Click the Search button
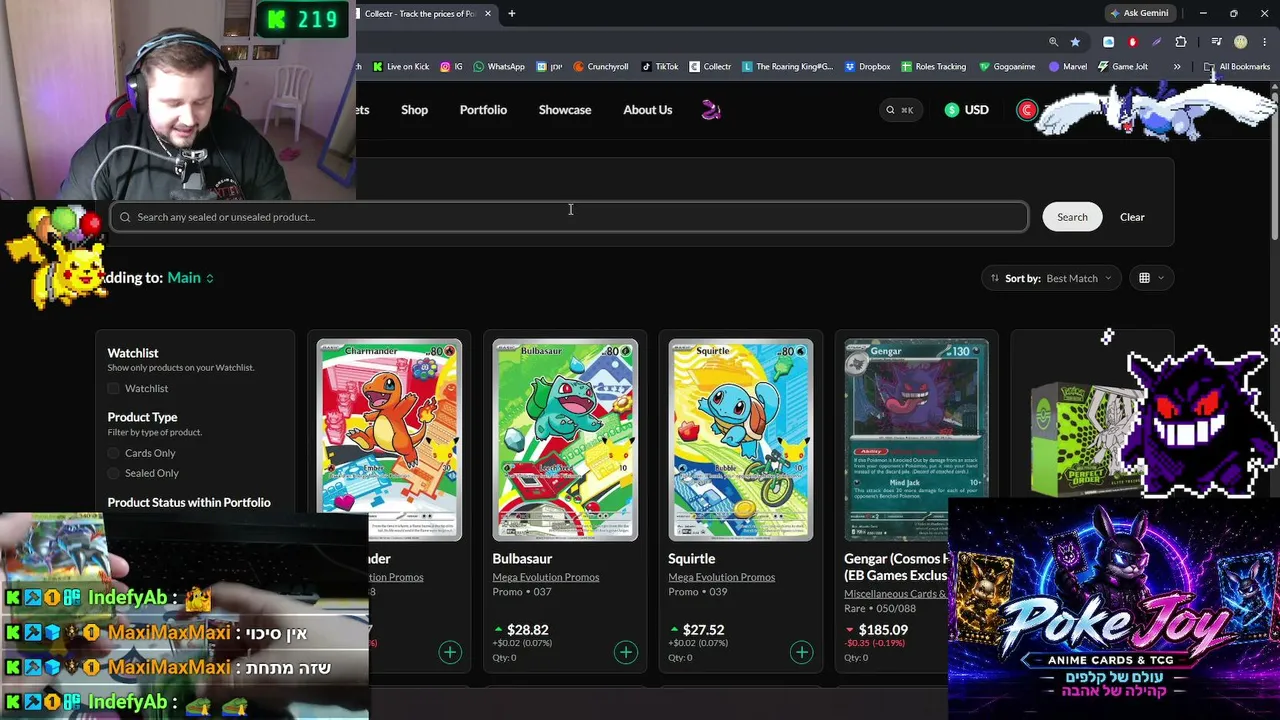 (x=1072, y=217)
